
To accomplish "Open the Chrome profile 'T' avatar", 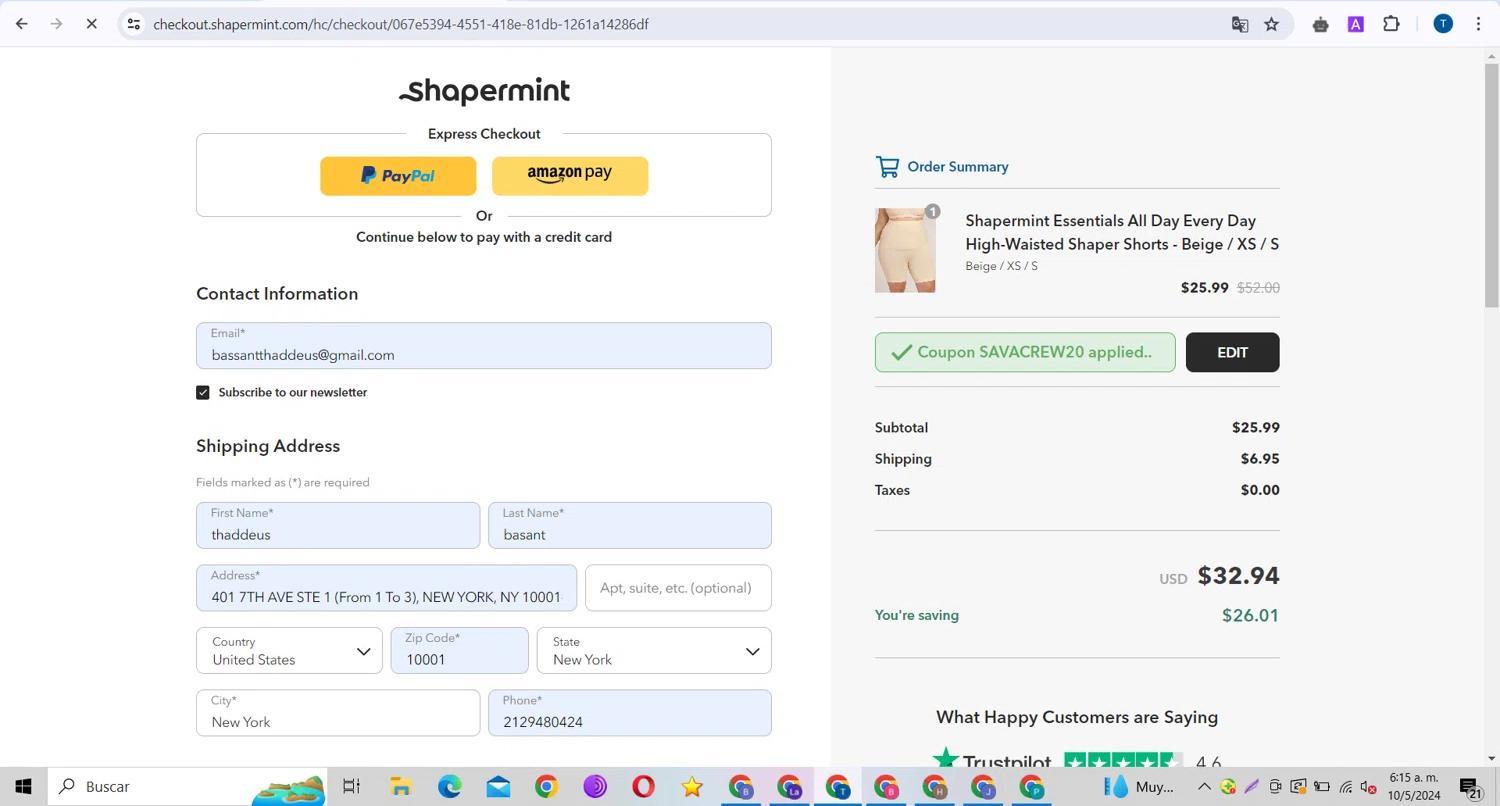I will [x=1443, y=24].
